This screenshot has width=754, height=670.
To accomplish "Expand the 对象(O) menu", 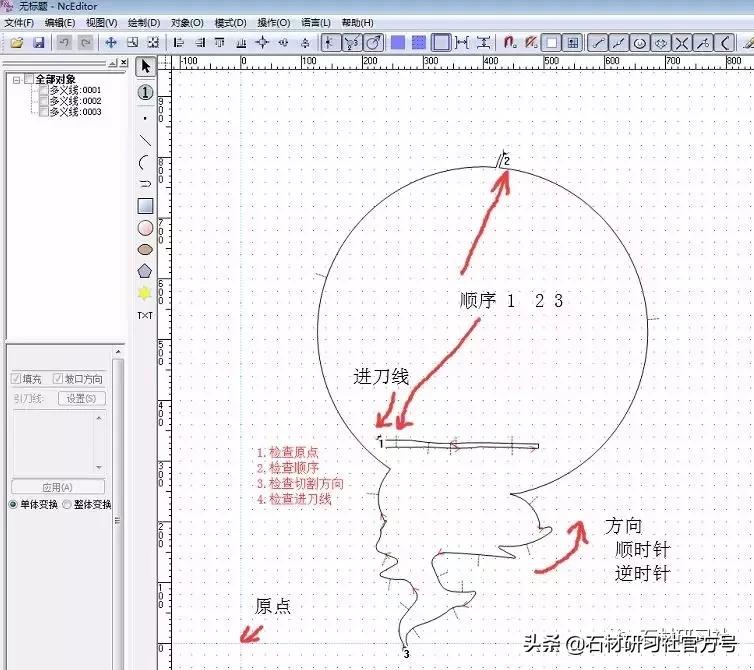I will [x=187, y=22].
